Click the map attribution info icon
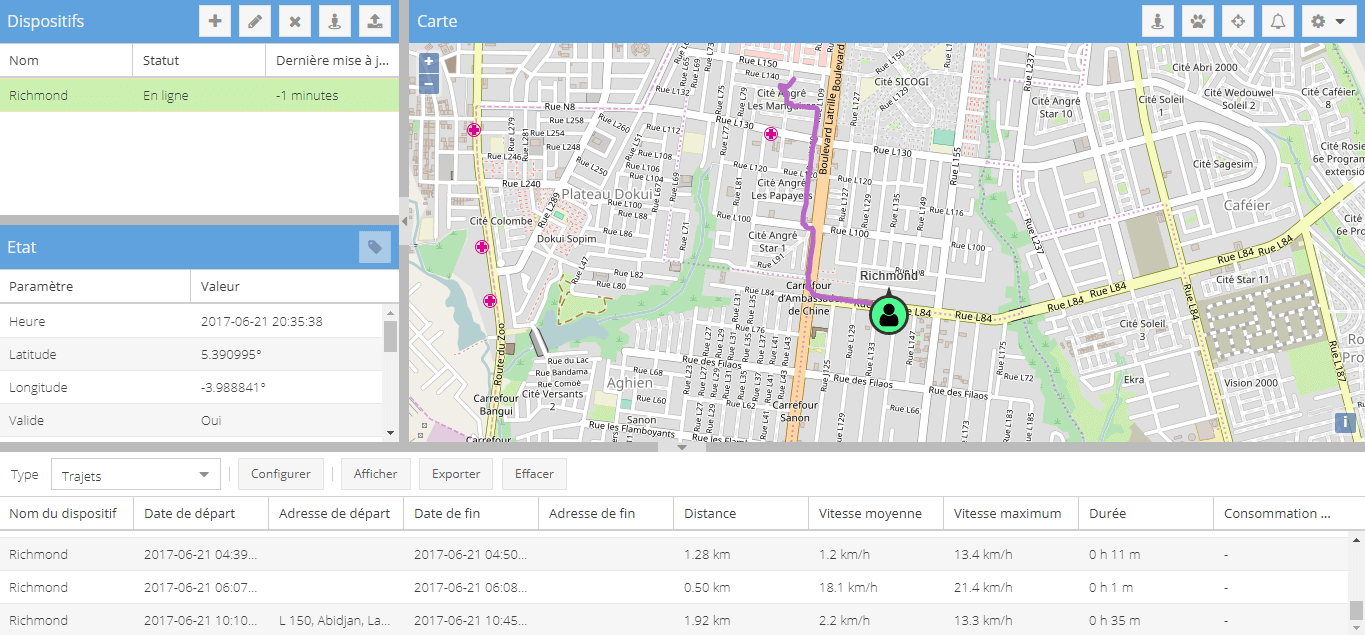1365x635 pixels. tap(1345, 422)
